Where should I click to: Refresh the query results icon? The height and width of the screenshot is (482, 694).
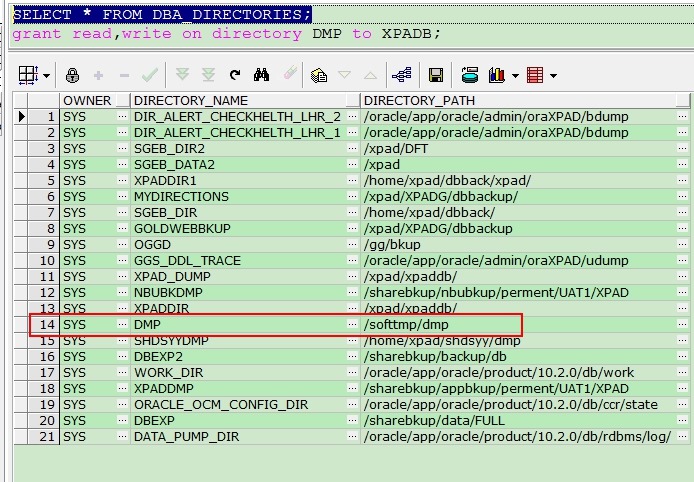pos(235,75)
